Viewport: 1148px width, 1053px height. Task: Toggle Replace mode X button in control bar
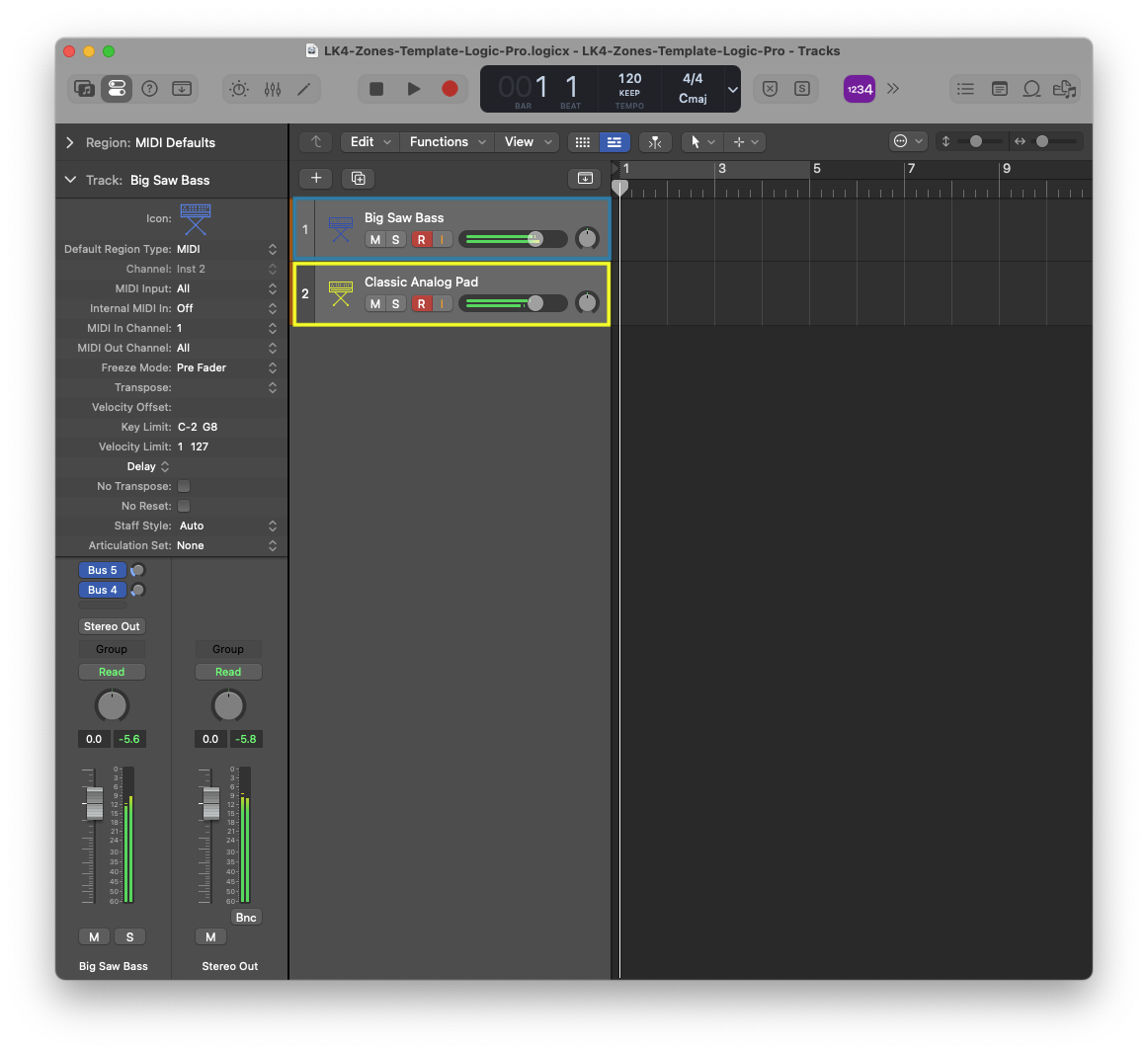point(771,89)
